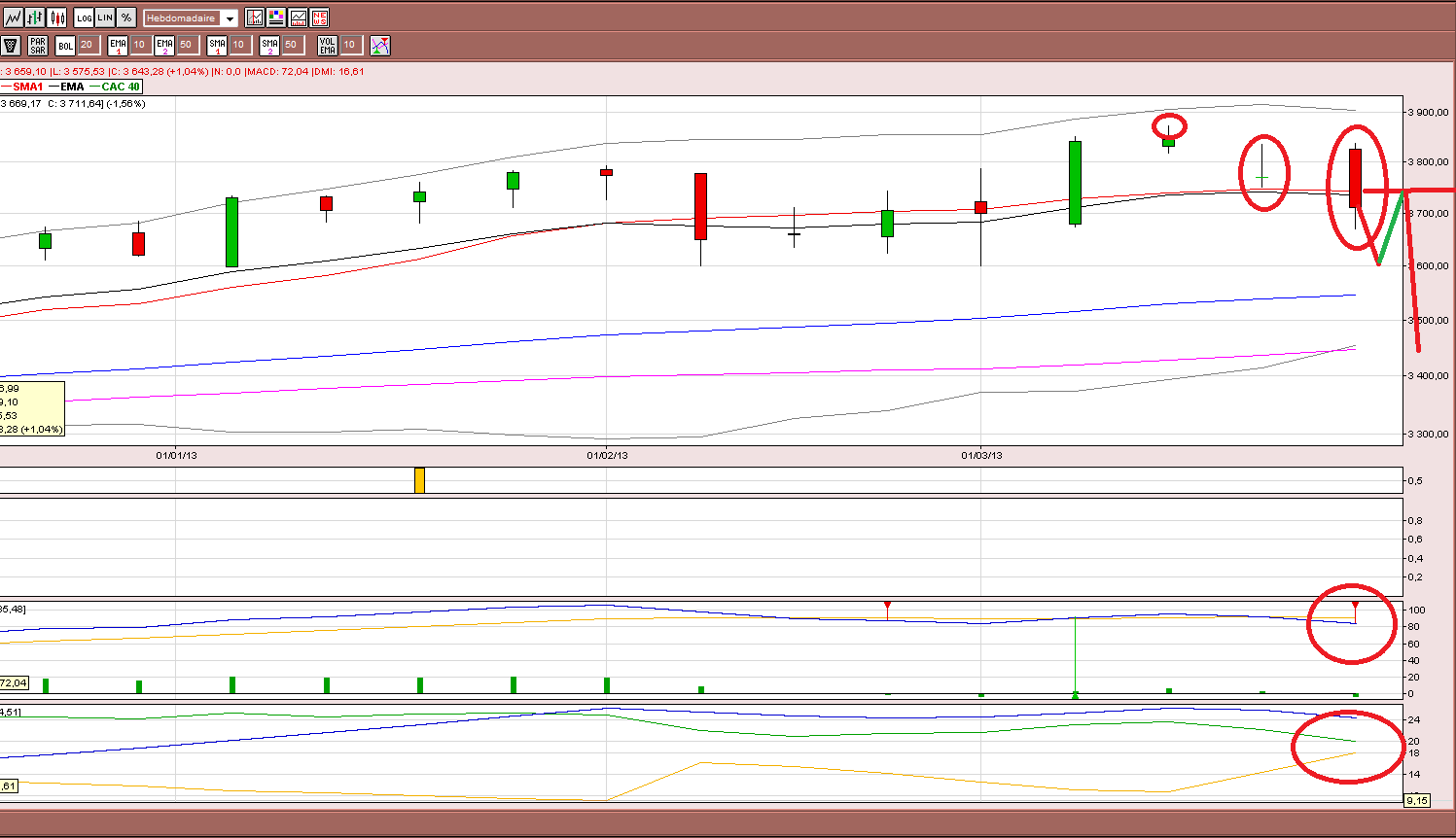Click the MACD: 72,04 readout
Screen dimensions: 1456x838
277,72
